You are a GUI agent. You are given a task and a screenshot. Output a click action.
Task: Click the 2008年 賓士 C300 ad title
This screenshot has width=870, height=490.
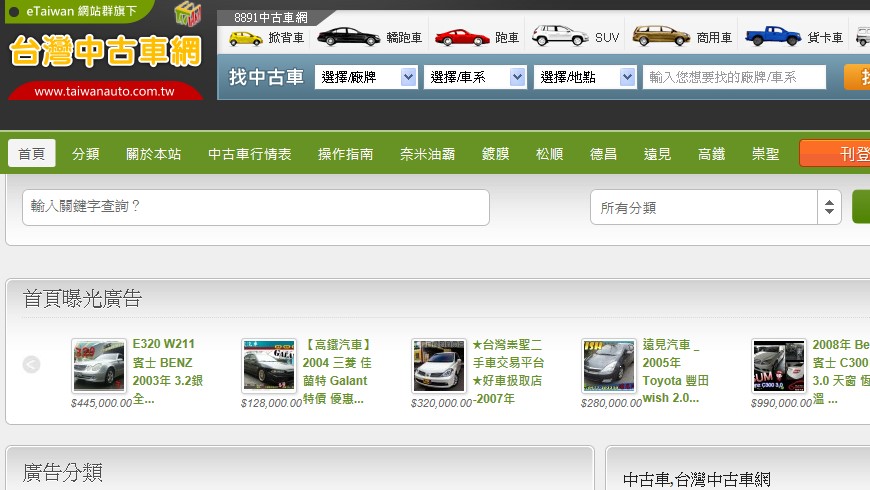841,371
